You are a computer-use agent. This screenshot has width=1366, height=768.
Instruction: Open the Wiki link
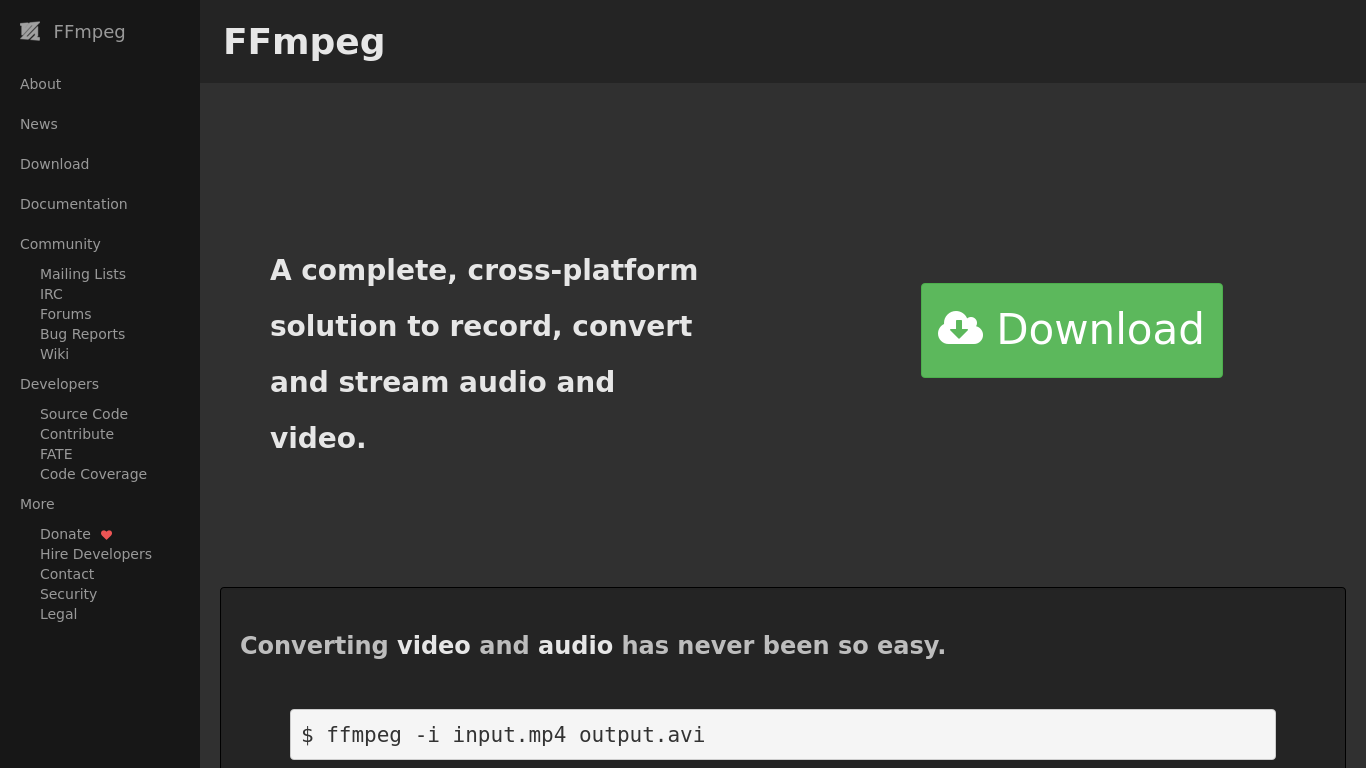point(54,354)
